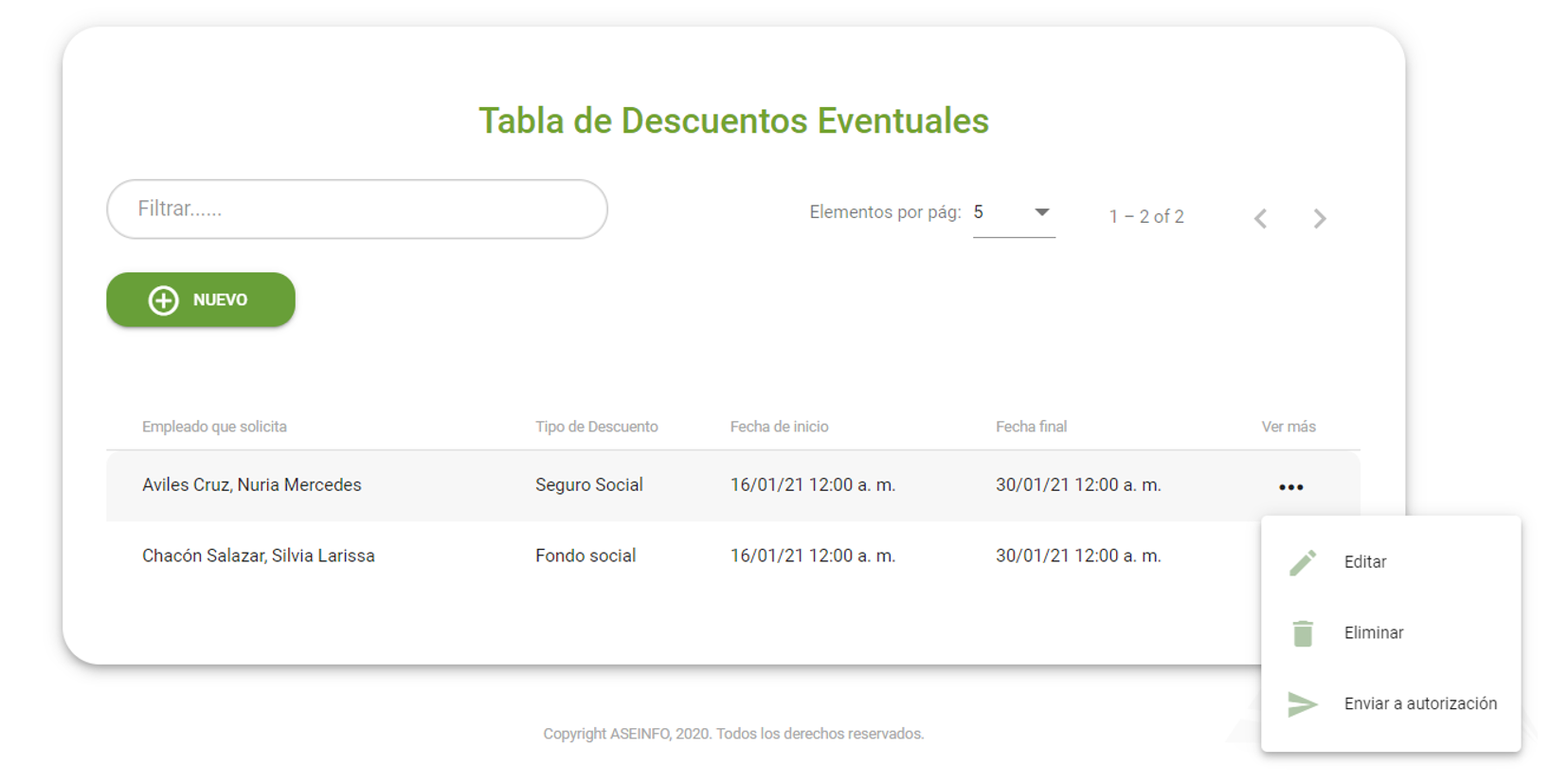
Task: Click start date 16/01/21 in Chacón Salazar row
Action: (x=813, y=556)
